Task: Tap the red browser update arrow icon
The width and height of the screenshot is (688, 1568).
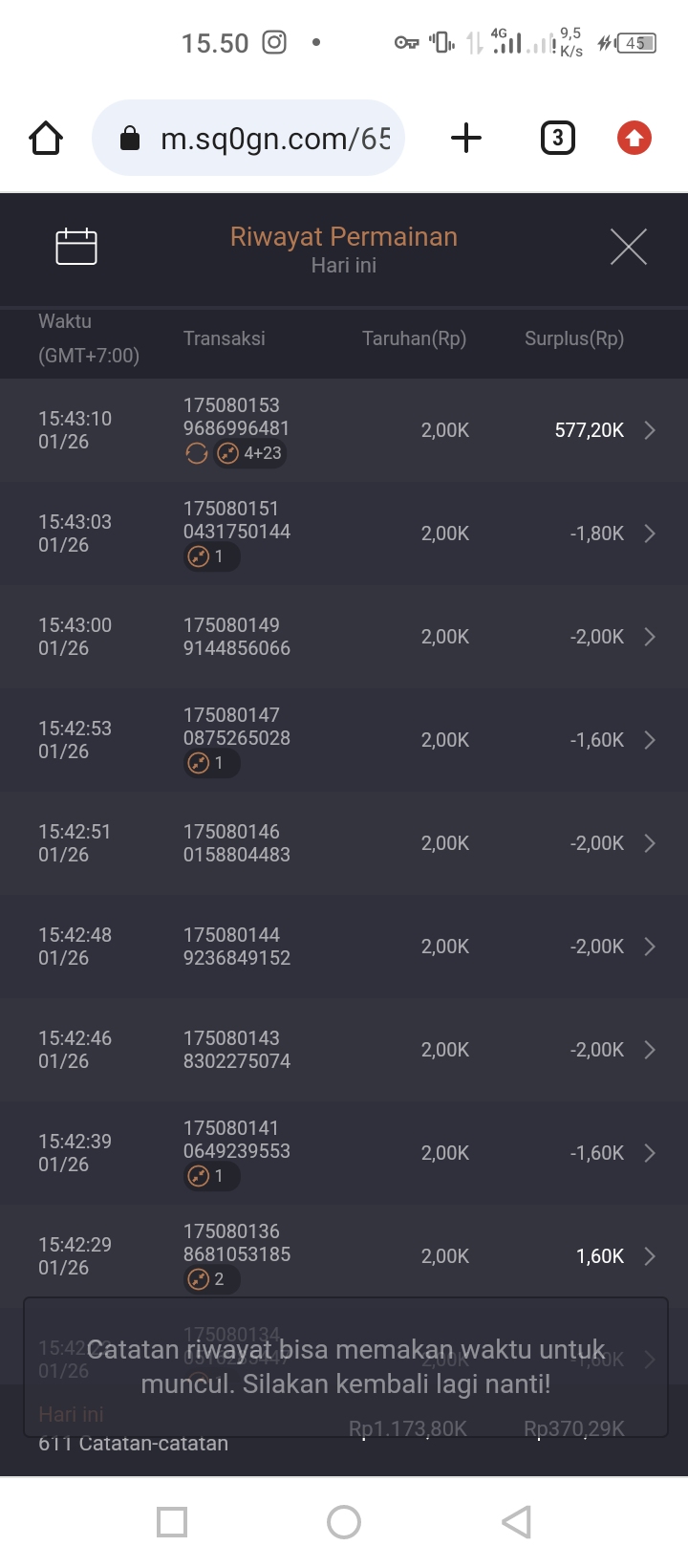Action: (634, 139)
